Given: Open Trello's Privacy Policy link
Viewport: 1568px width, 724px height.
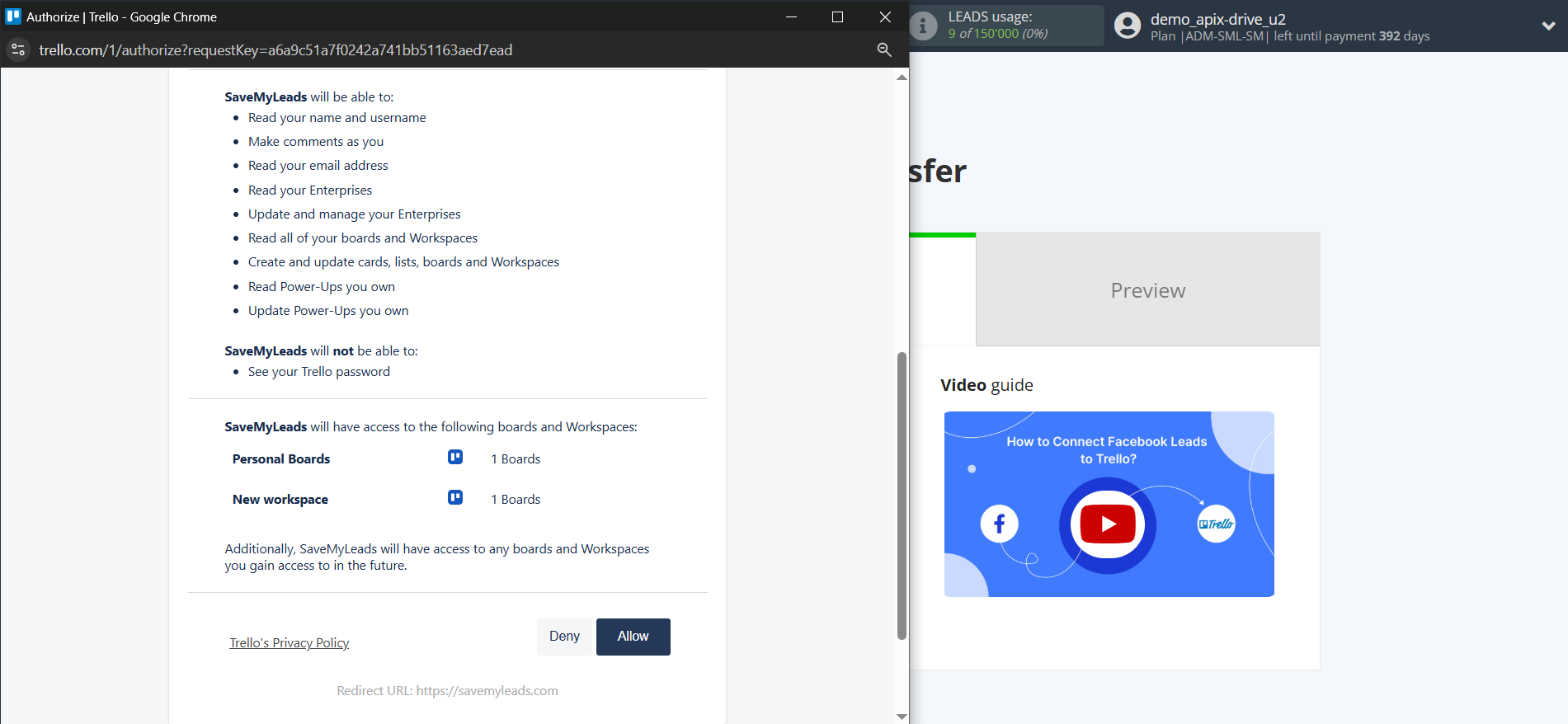Looking at the screenshot, I should tap(289, 643).
